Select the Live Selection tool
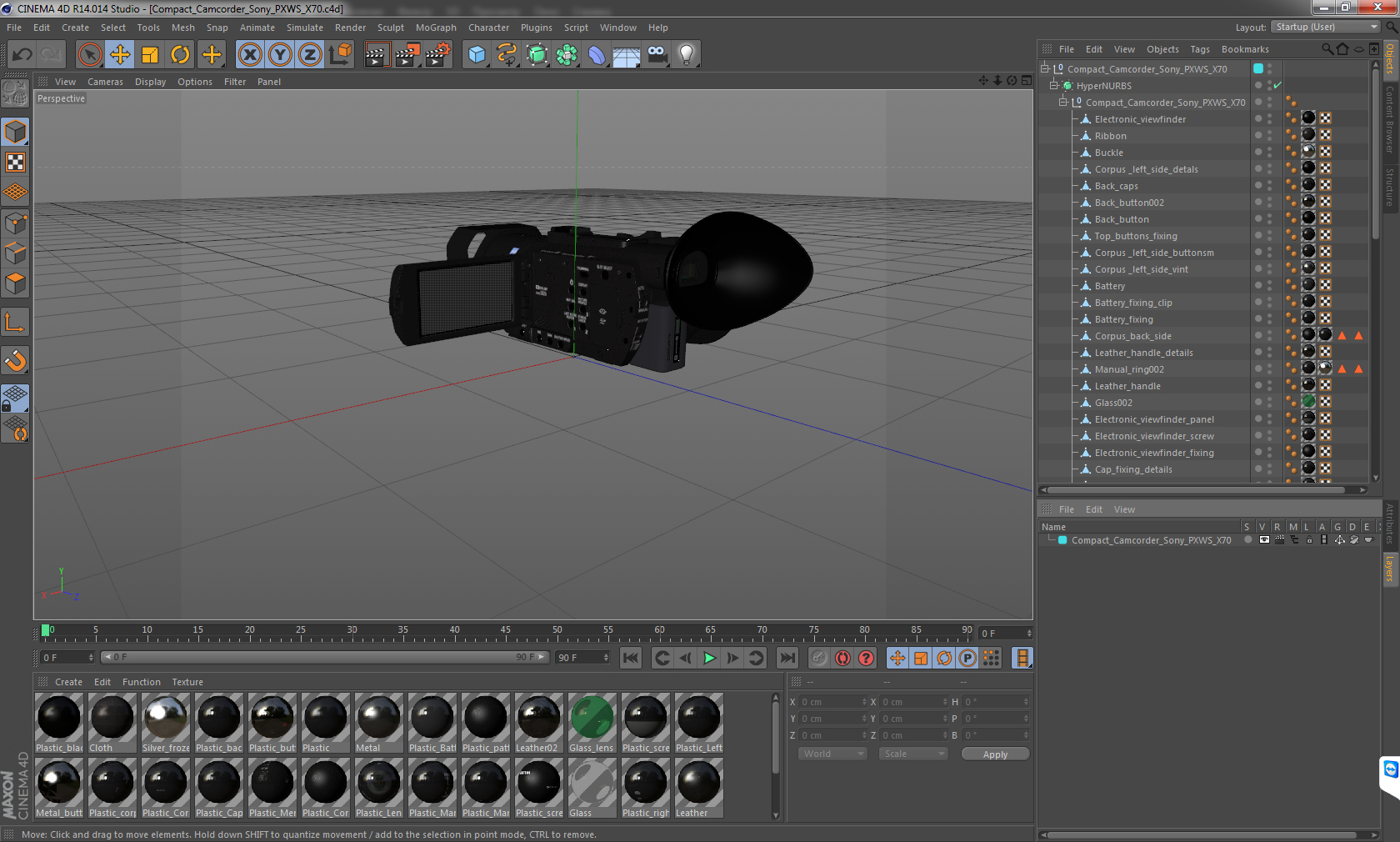Image resolution: width=1400 pixels, height=842 pixels. coord(89,55)
